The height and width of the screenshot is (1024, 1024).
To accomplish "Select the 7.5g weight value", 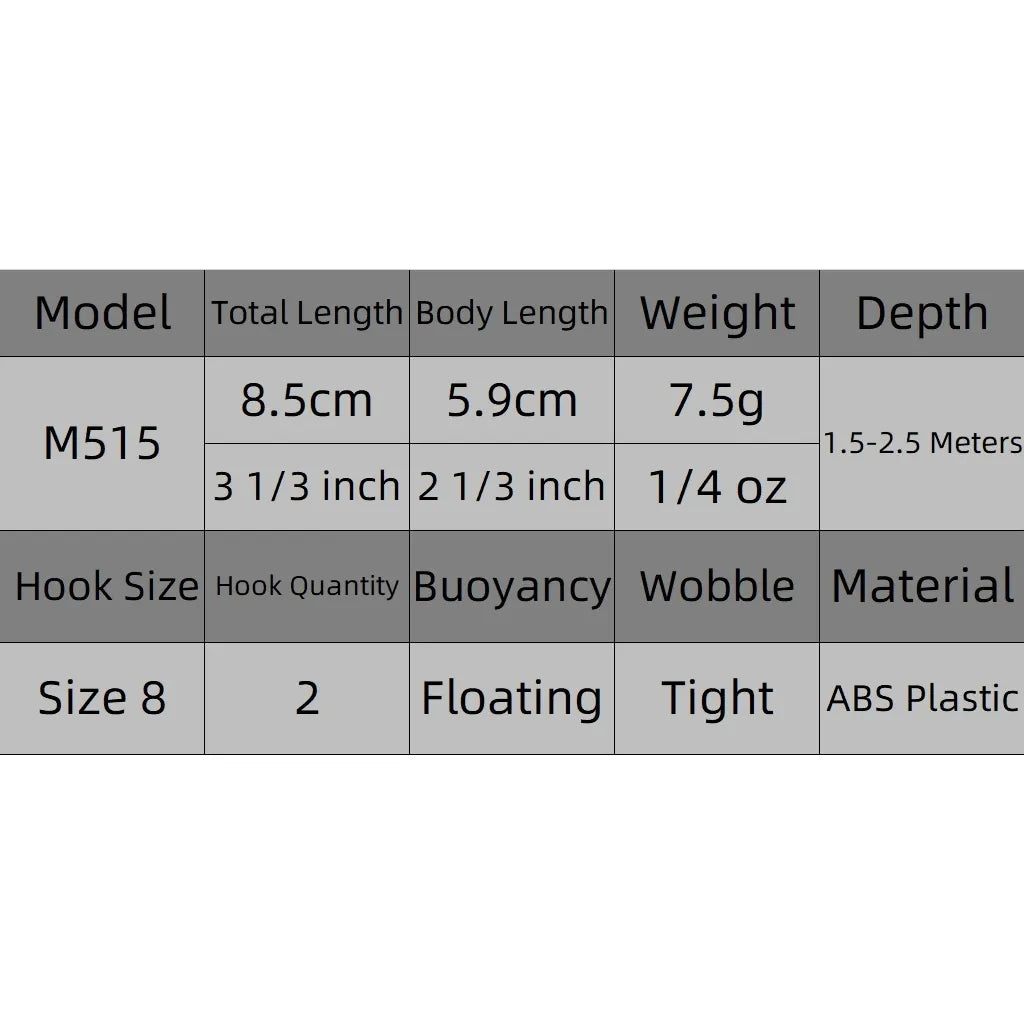I will (717, 400).
